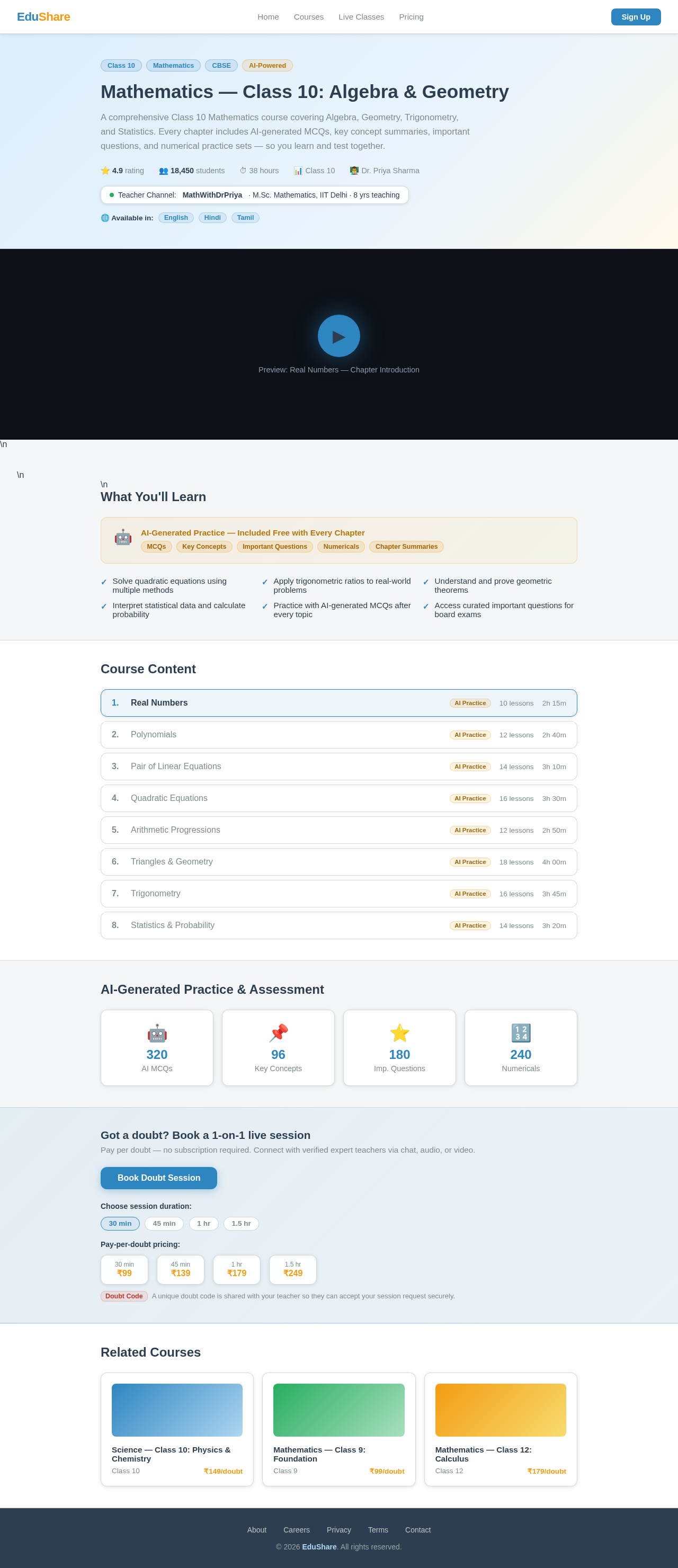Open the About footer link
Image resolution: width=678 pixels, height=1568 pixels.
point(257,1530)
